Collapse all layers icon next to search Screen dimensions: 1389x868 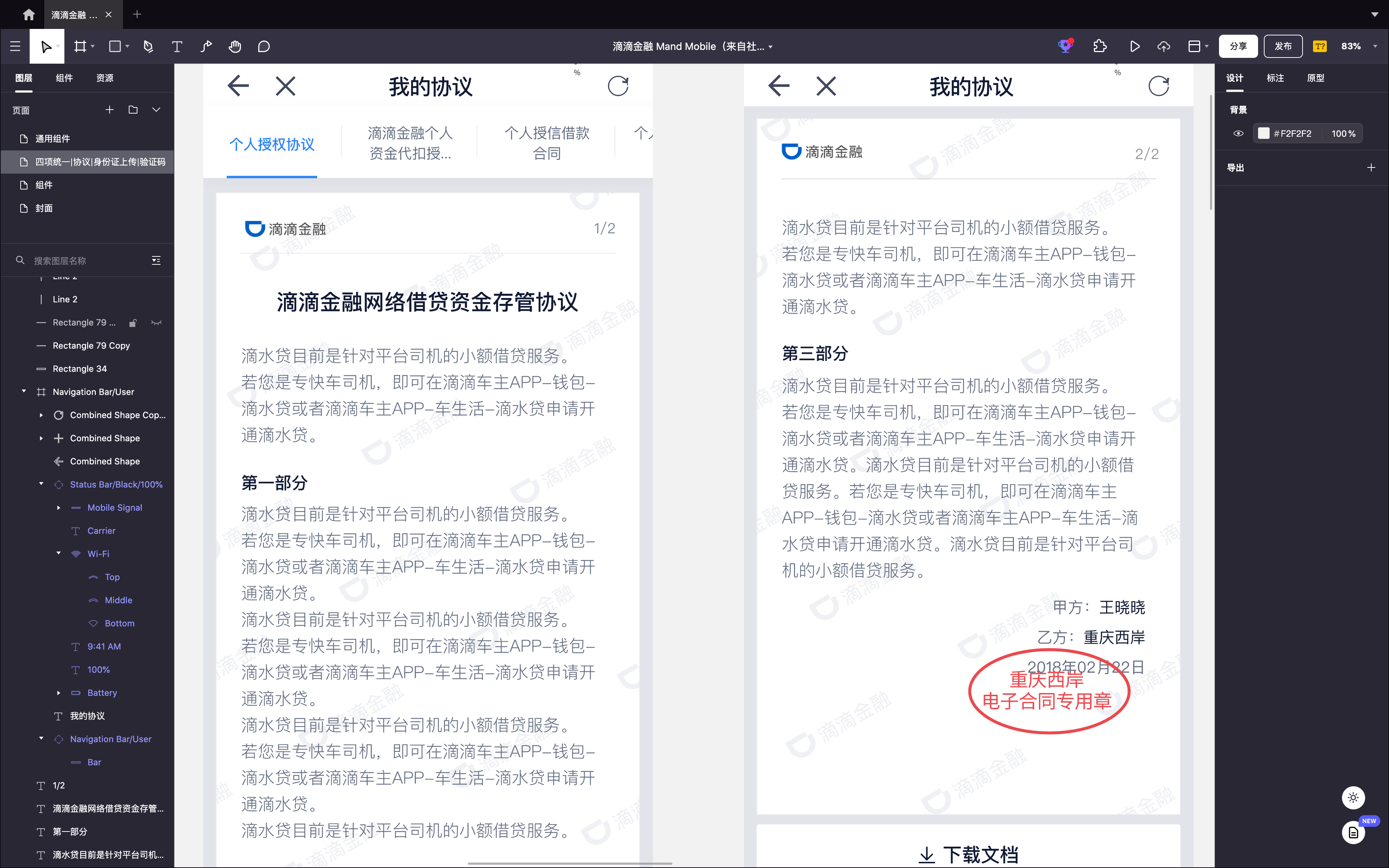[x=156, y=260]
